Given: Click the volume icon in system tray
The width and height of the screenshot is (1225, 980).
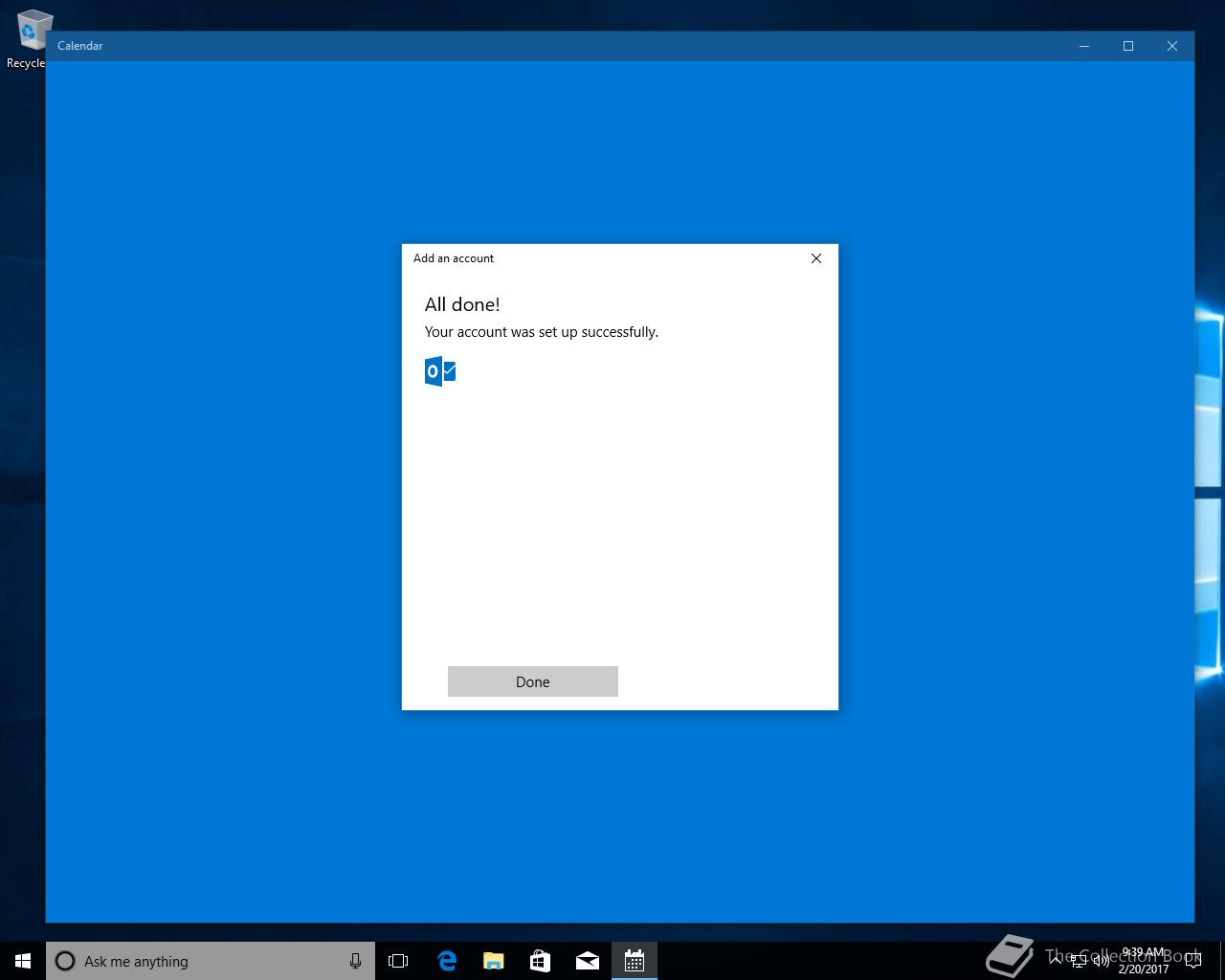Looking at the screenshot, I should (1102, 961).
